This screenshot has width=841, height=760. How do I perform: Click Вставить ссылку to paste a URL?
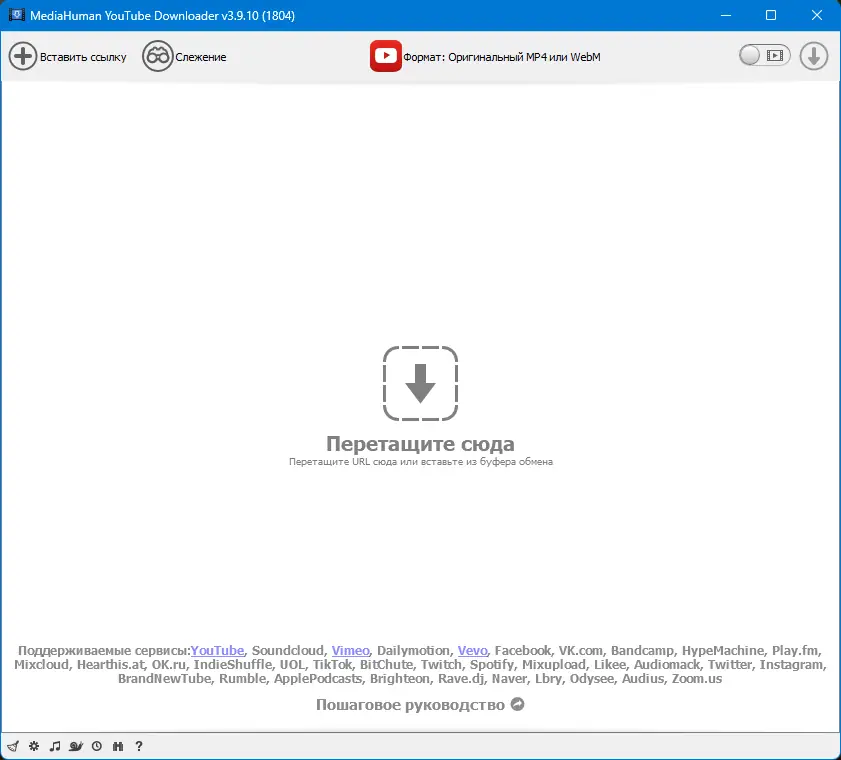[x=67, y=56]
